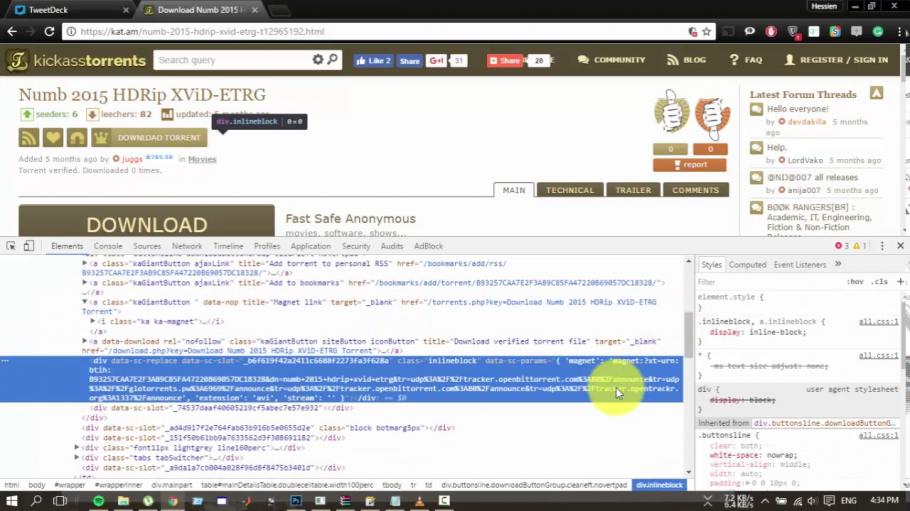The image size is (910, 511).
Task: Select the MAIN tab
Action: (514, 190)
